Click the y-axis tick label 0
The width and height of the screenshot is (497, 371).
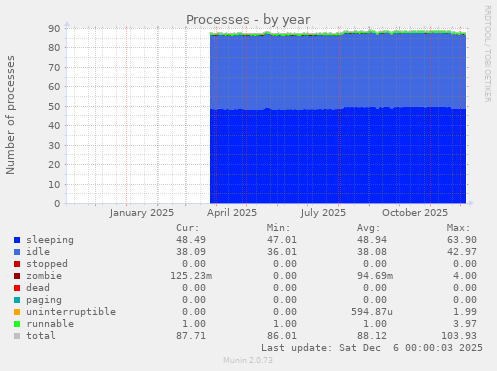(x=57, y=204)
